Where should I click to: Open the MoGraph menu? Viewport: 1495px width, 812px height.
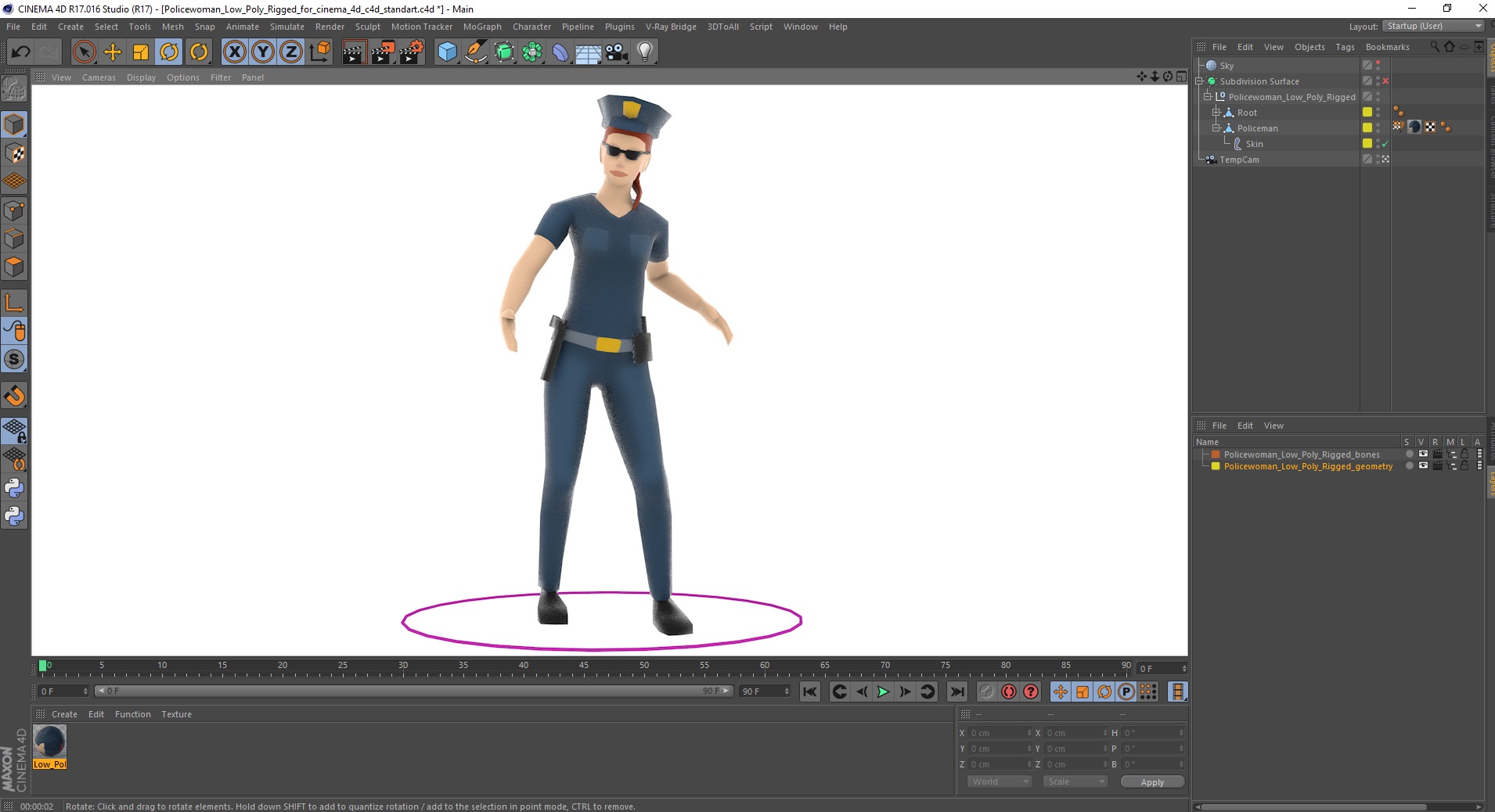click(x=482, y=27)
